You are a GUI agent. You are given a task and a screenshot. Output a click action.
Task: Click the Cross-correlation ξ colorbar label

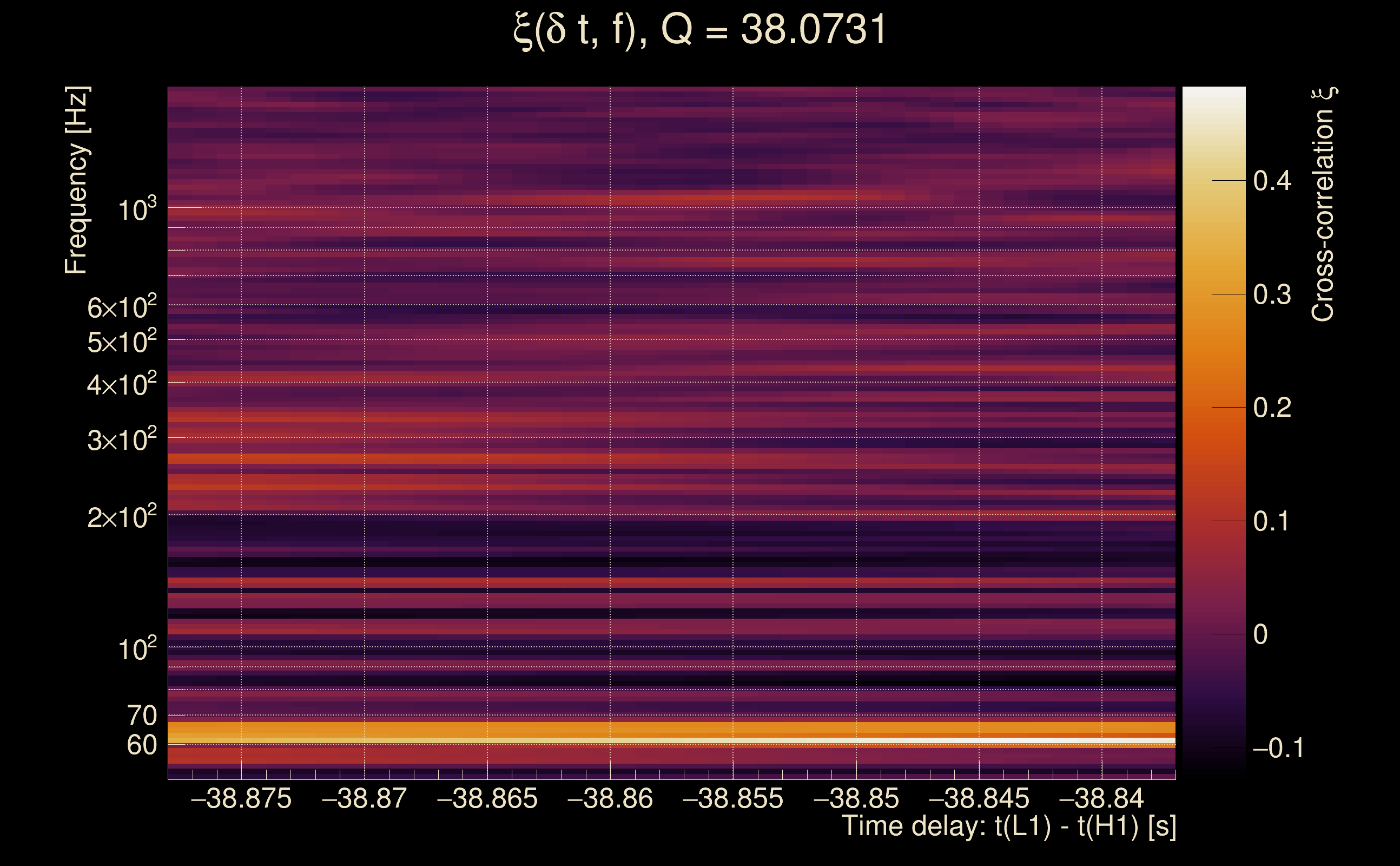(x=1323, y=205)
